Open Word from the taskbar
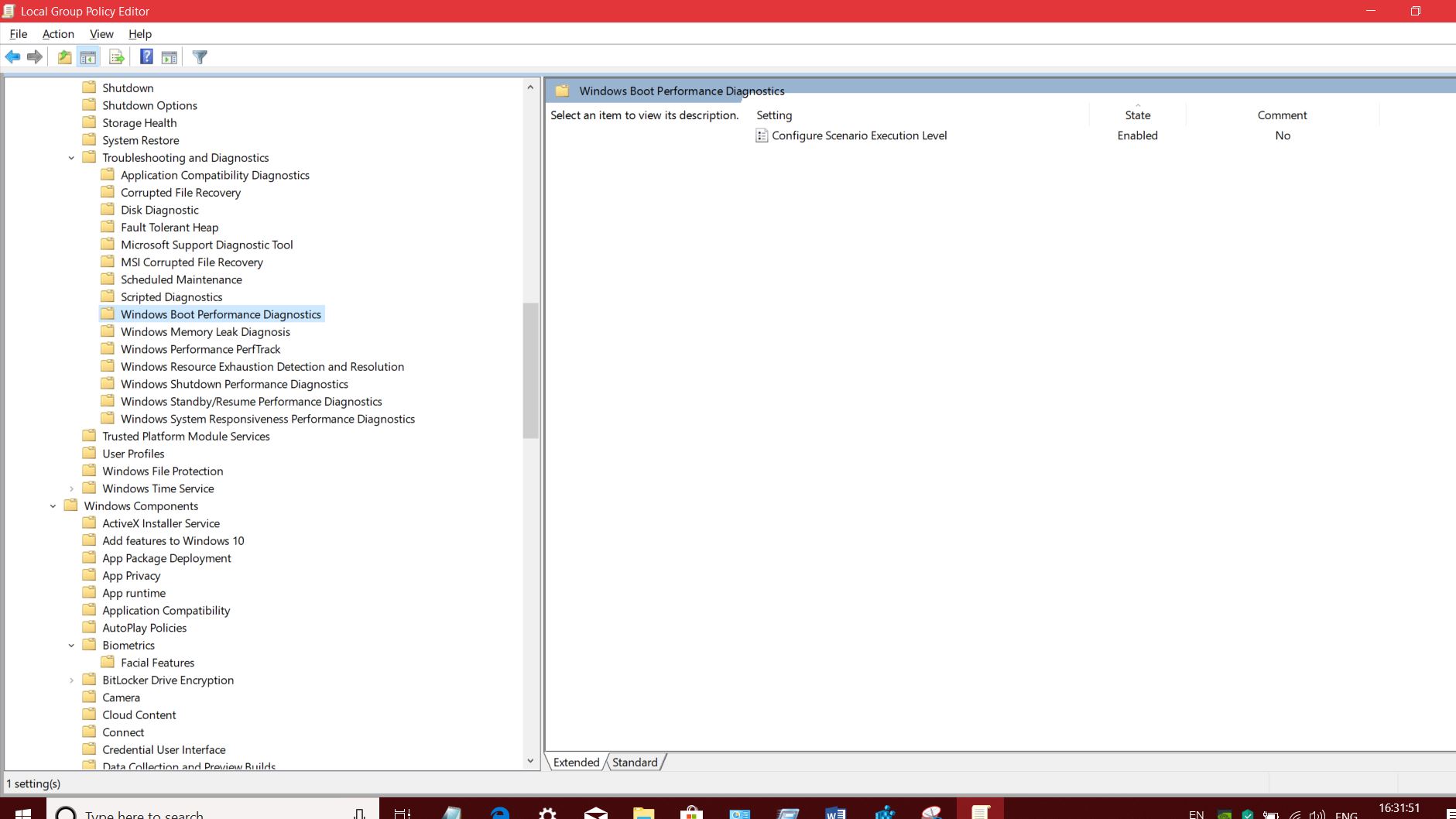1456x819 pixels. 835,813
